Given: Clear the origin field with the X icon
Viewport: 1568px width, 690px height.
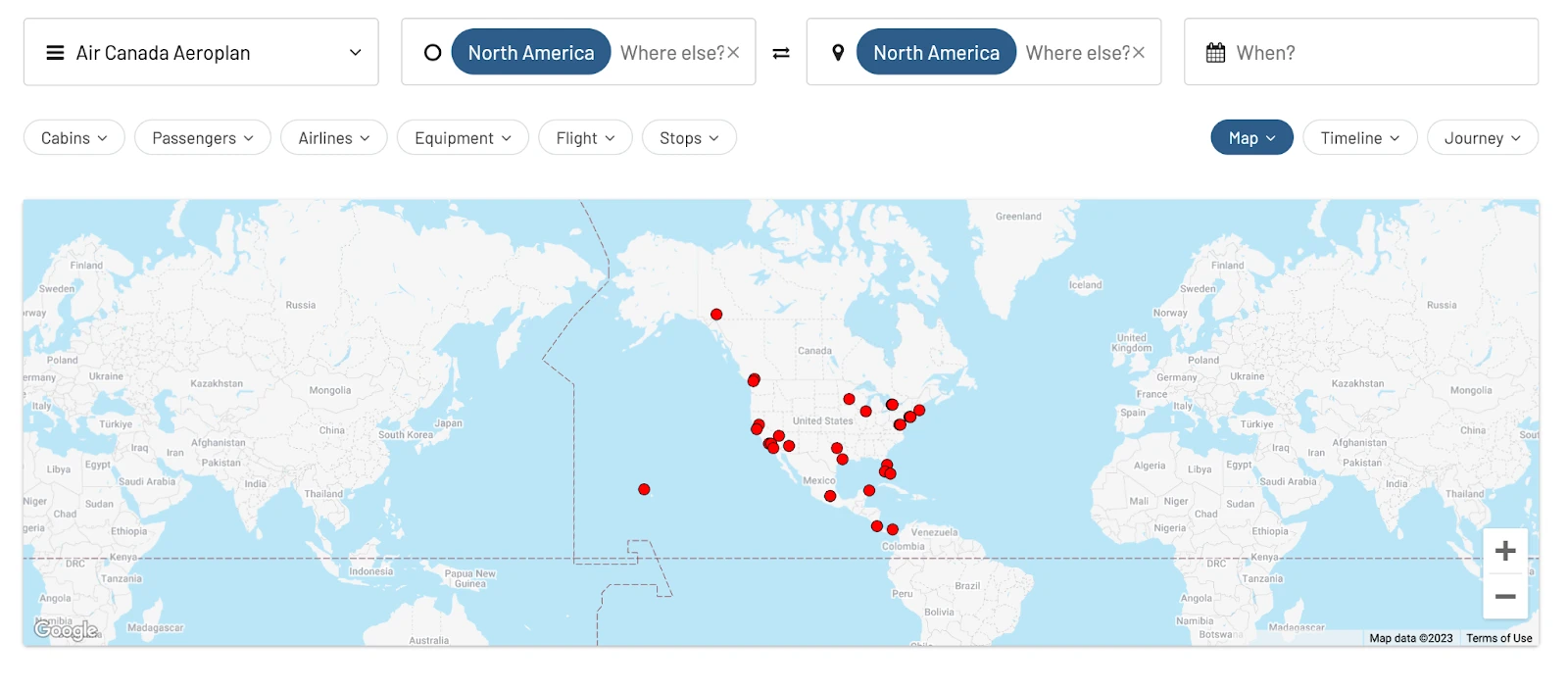Looking at the screenshot, I should (x=733, y=53).
